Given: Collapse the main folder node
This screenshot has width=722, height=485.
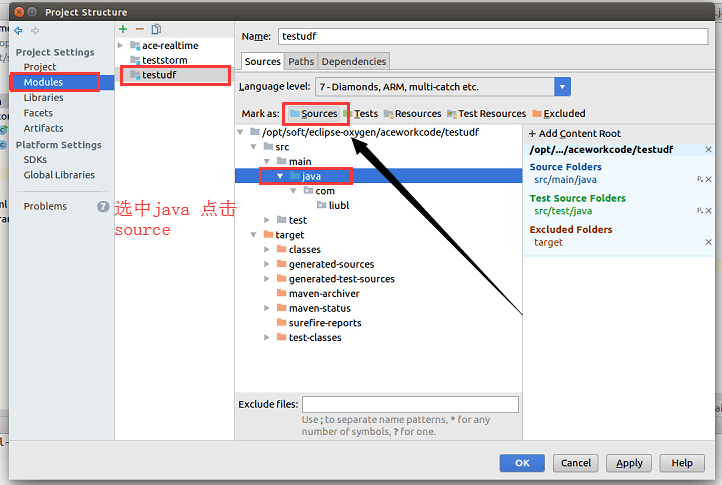Looking at the screenshot, I should pos(267,162).
